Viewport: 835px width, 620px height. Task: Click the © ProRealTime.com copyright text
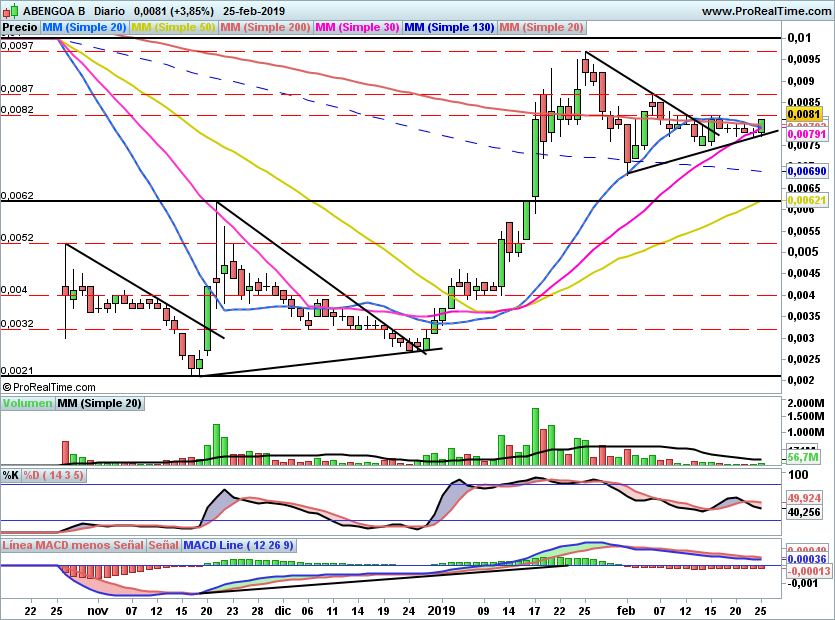49,387
